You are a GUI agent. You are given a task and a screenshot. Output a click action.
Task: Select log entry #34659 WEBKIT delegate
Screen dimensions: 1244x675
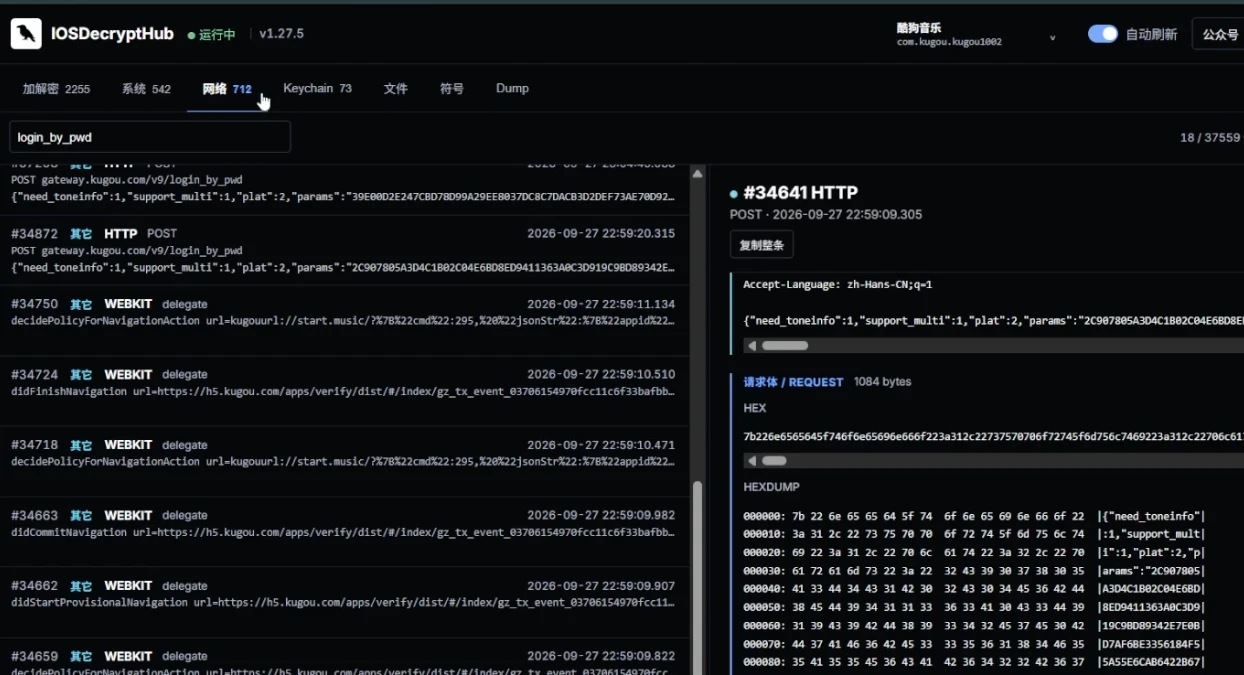coord(344,657)
